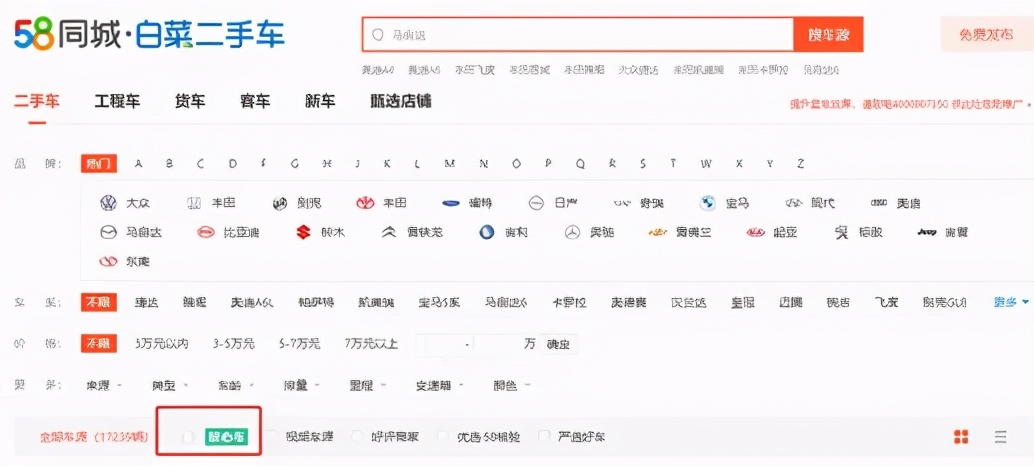Click the orange search button
Screen dimensions: 1034x466
point(828,34)
